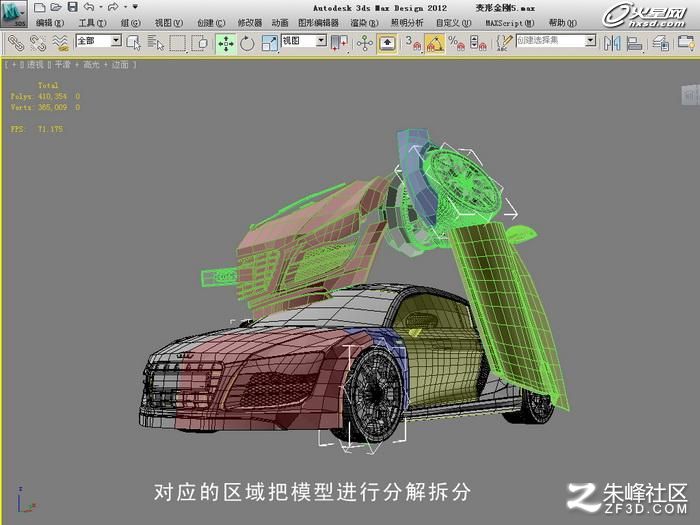Open the 视图(V) menu

(x=169, y=22)
